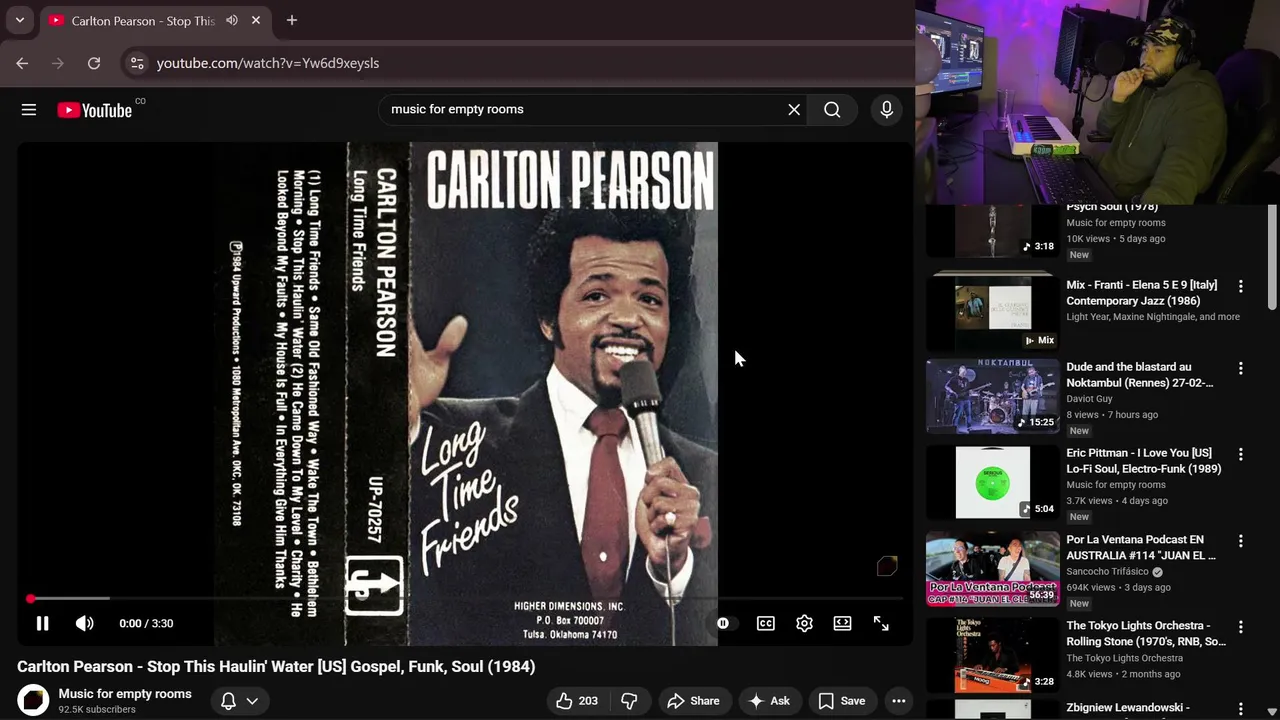This screenshot has width=1280, height=720.
Task: Open options for Tokyo Lights Orchestra video
Action: tap(1241, 627)
